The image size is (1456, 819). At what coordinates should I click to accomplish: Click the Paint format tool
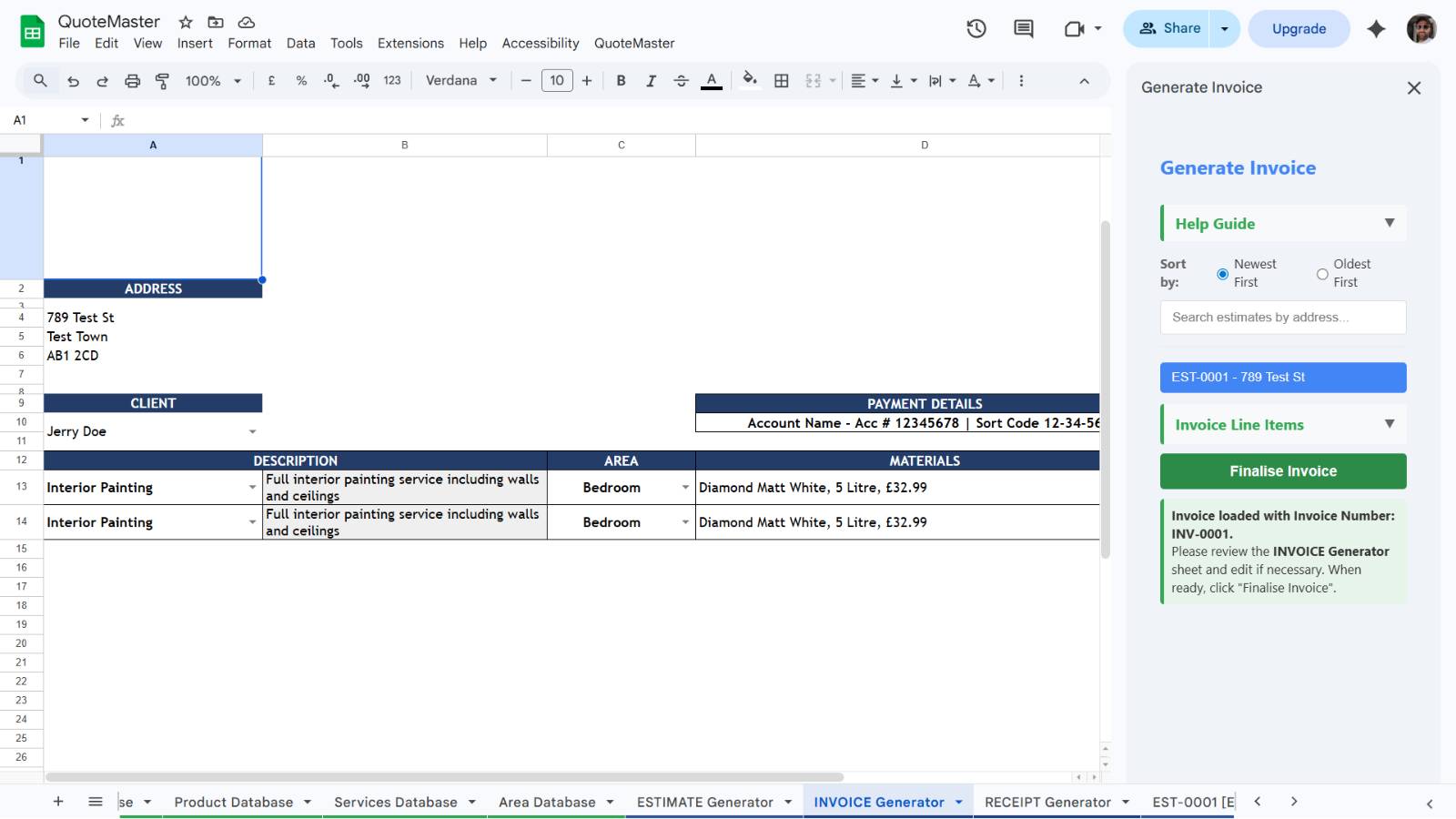click(160, 80)
